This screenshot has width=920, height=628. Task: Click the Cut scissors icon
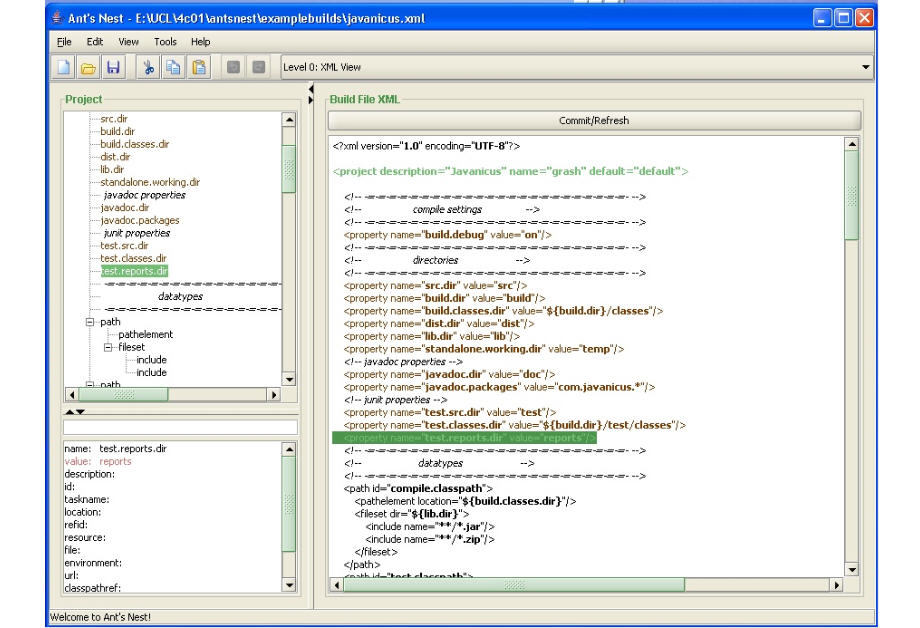(148, 67)
